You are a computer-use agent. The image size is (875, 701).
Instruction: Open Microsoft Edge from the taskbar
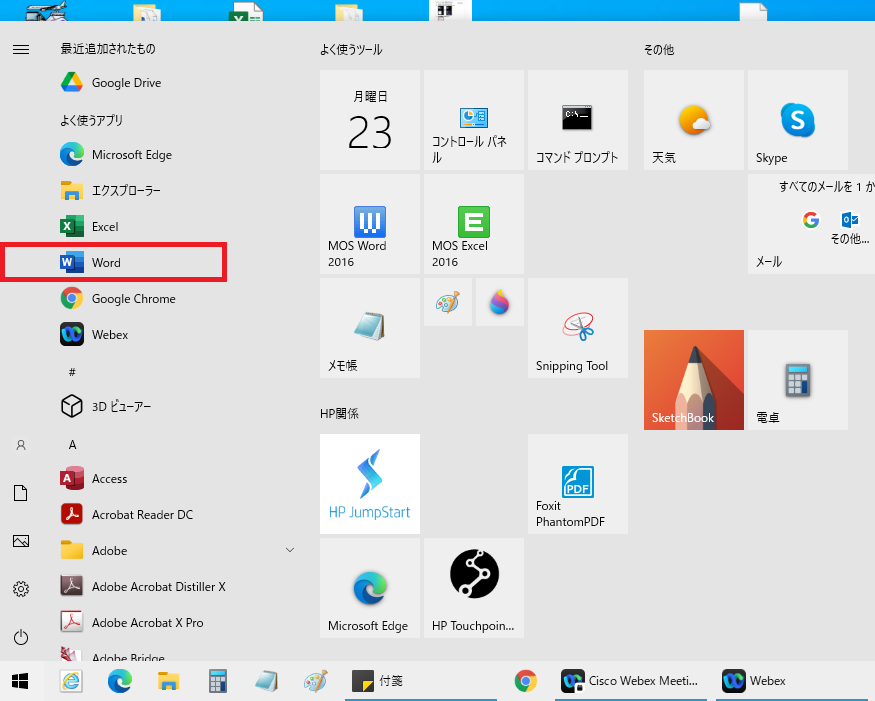120,681
